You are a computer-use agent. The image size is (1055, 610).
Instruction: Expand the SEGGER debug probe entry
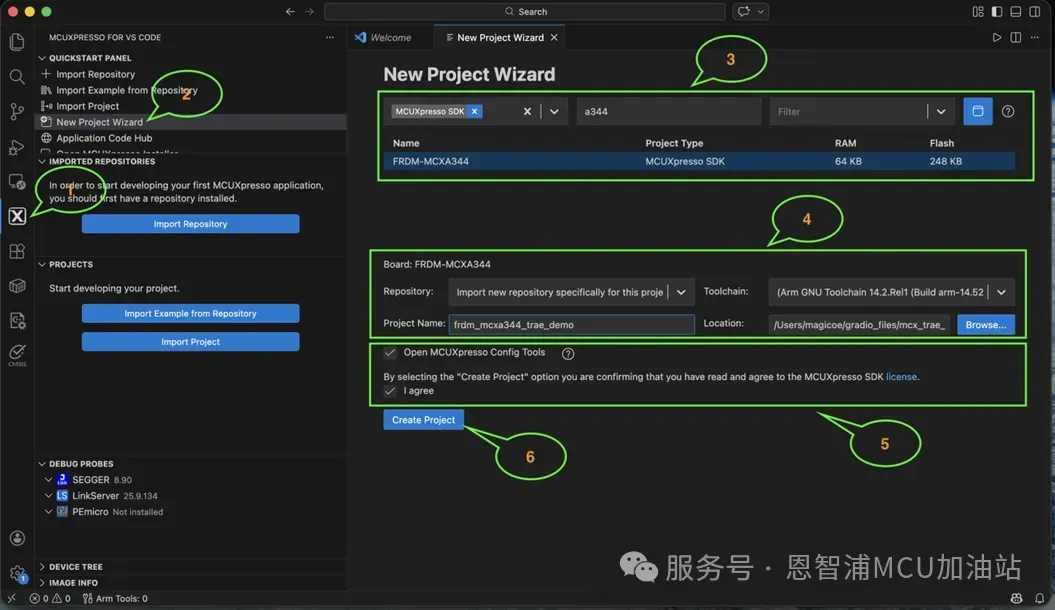48,480
